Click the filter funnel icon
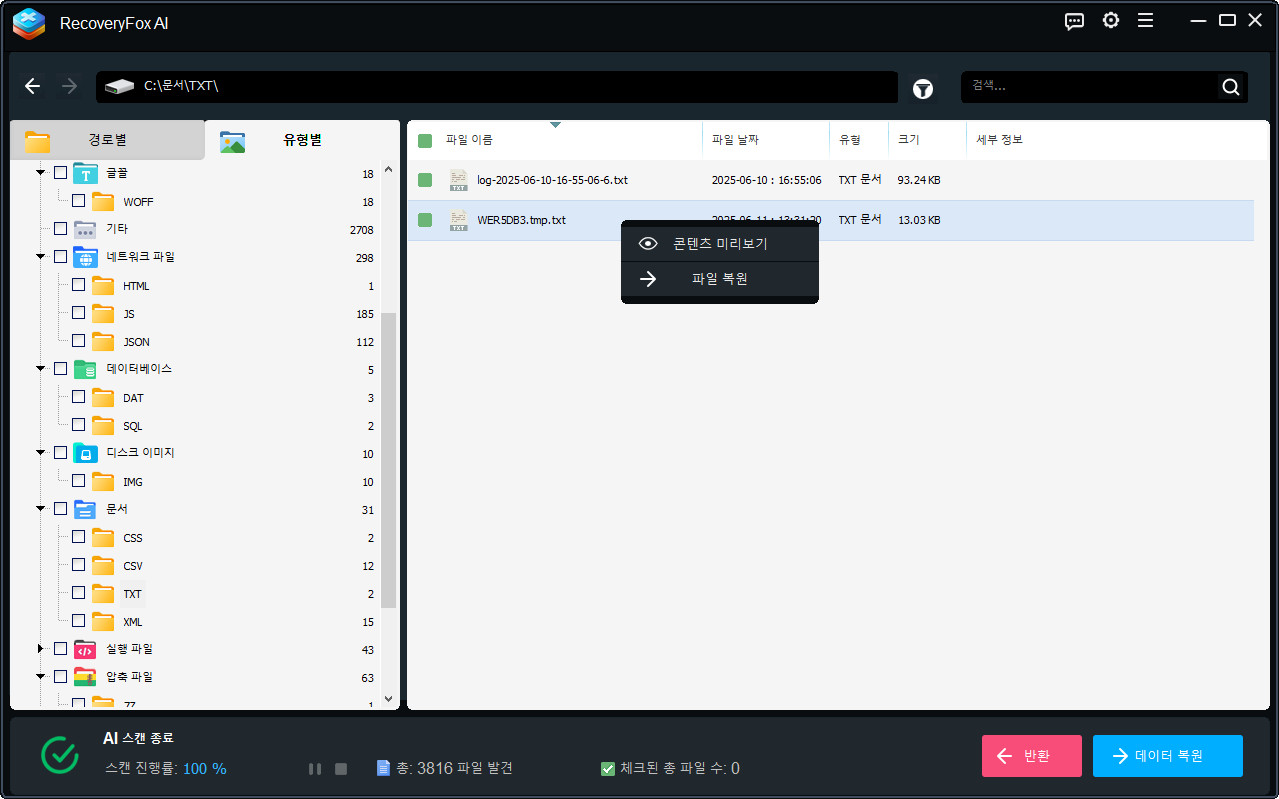Image resolution: width=1279 pixels, height=799 pixels. (923, 89)
